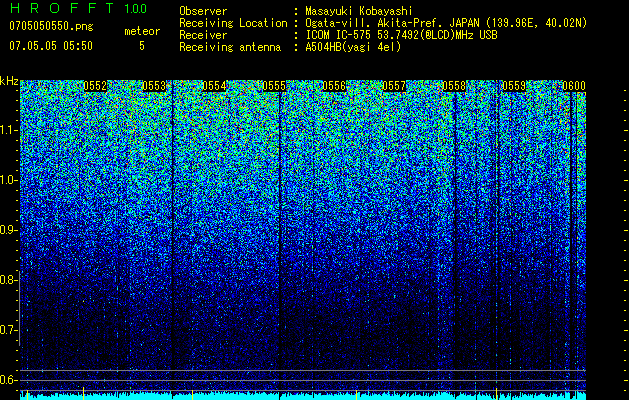Select the Ogata-vill. Akita-Pref. JAPAN location text
Viewport: 629px width, 400px height.
click(446, 23)
